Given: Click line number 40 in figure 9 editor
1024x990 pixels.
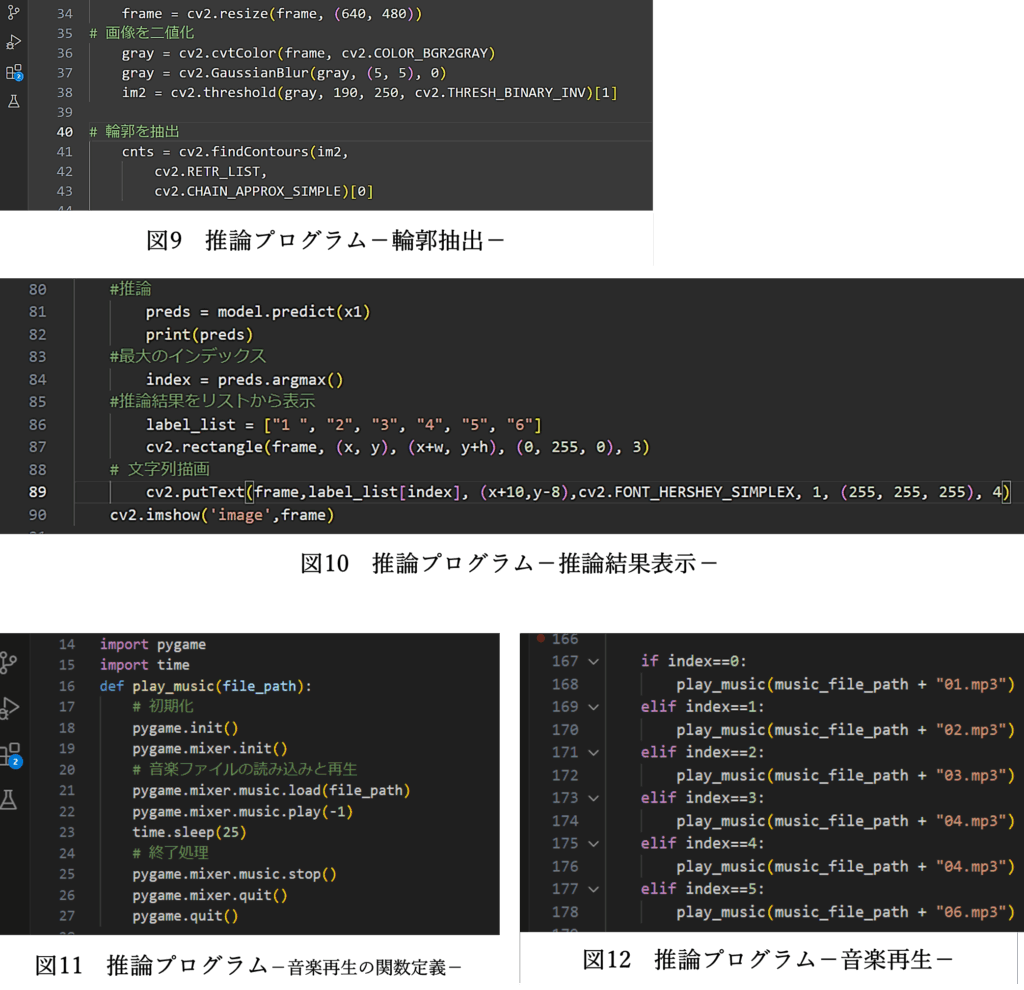Looking at the screenshot, I should (65, 132).
